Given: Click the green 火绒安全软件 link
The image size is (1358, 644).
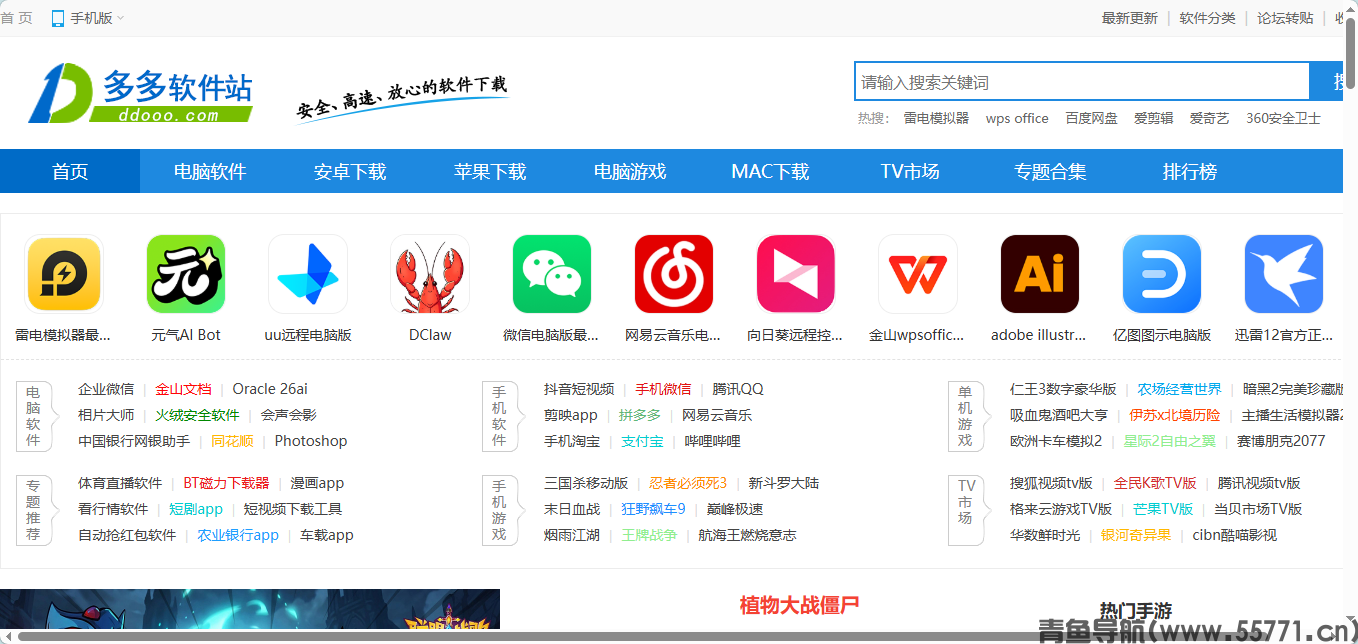Looking at the screenshot, I should pyautogui.click(x=197, y=415).
